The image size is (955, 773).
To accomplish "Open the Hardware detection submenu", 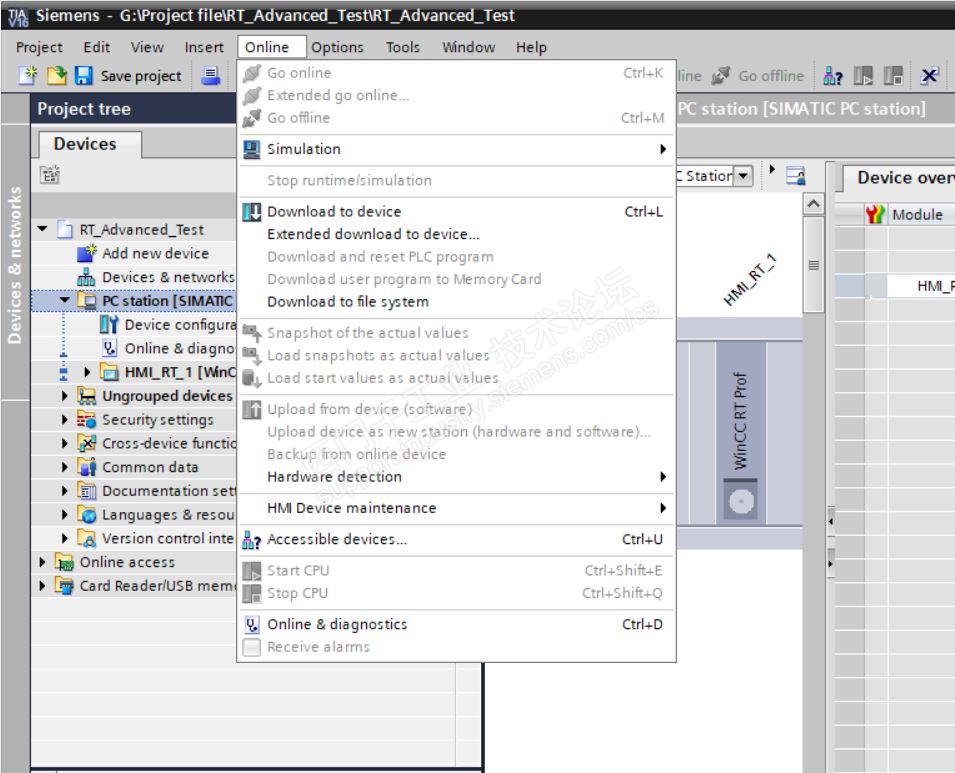I will pyautogui.click(x=456, y=476).
